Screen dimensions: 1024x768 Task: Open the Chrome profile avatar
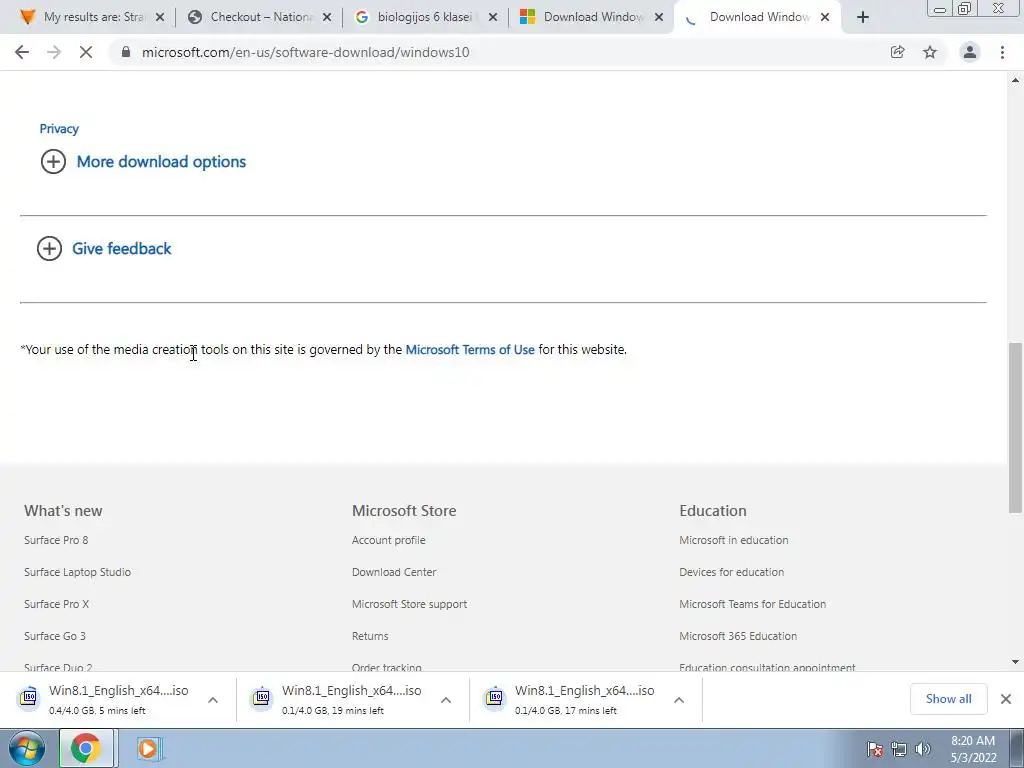[x=970, y=52]
